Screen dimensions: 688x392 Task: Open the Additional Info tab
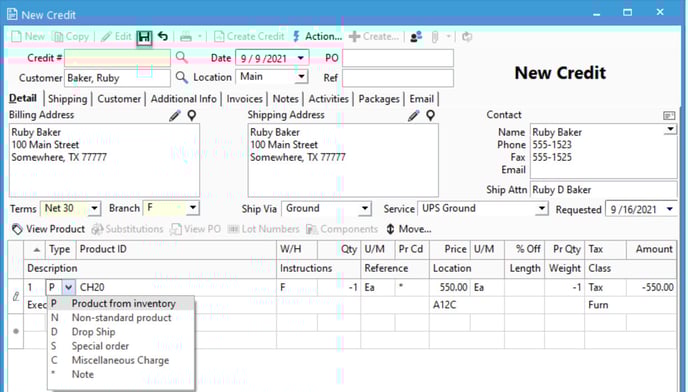coord(183,99)
